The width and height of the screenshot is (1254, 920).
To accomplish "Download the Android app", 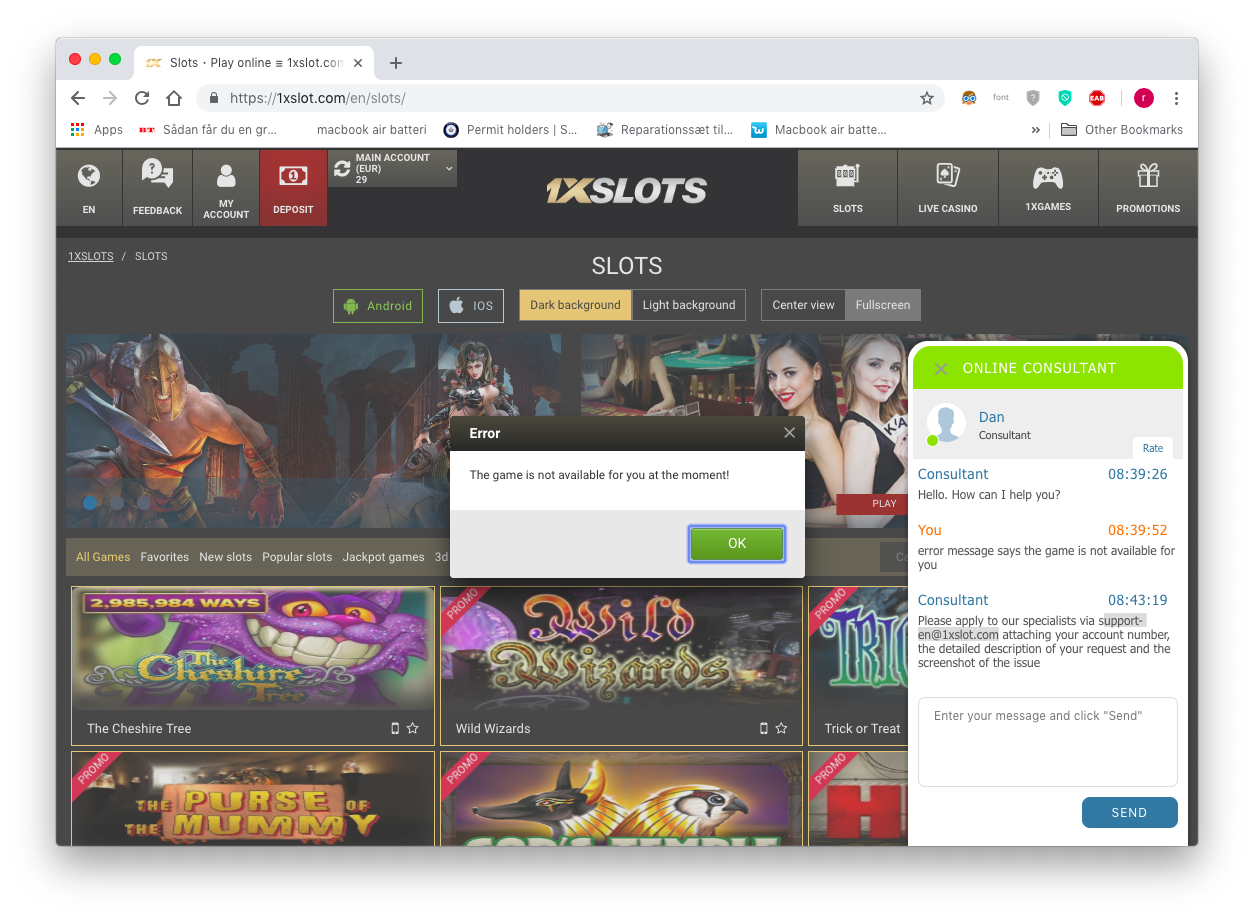I will (x=378, y=306).
